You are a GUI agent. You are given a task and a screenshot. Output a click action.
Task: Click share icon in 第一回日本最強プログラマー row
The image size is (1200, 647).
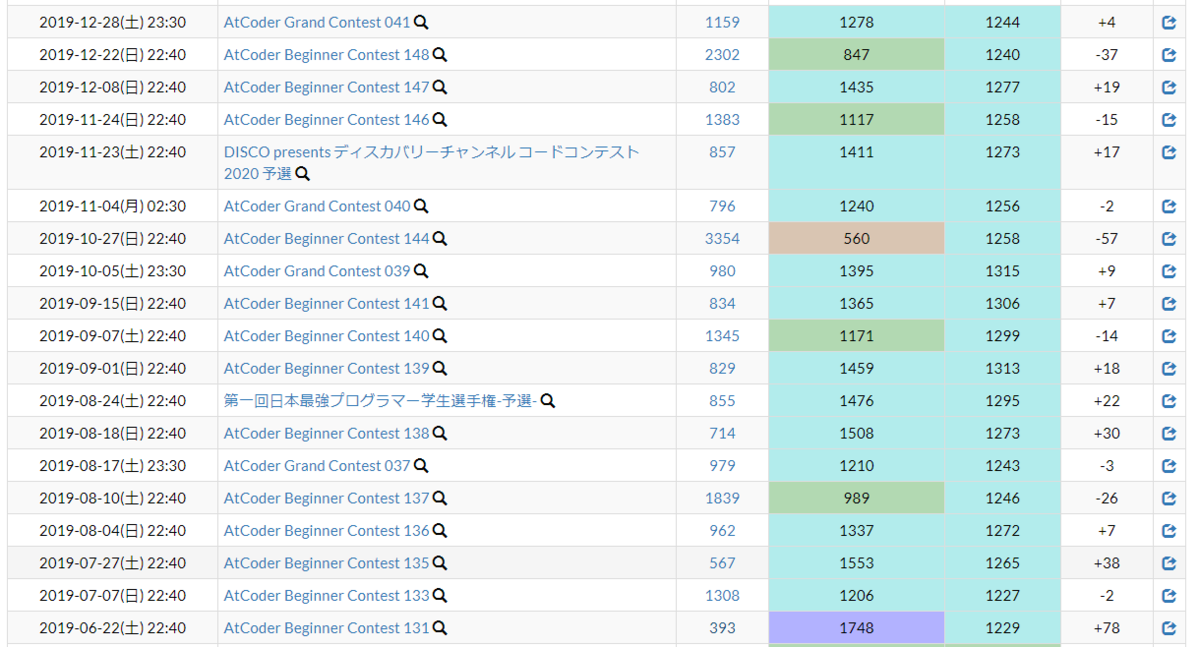coord(1169,401)
